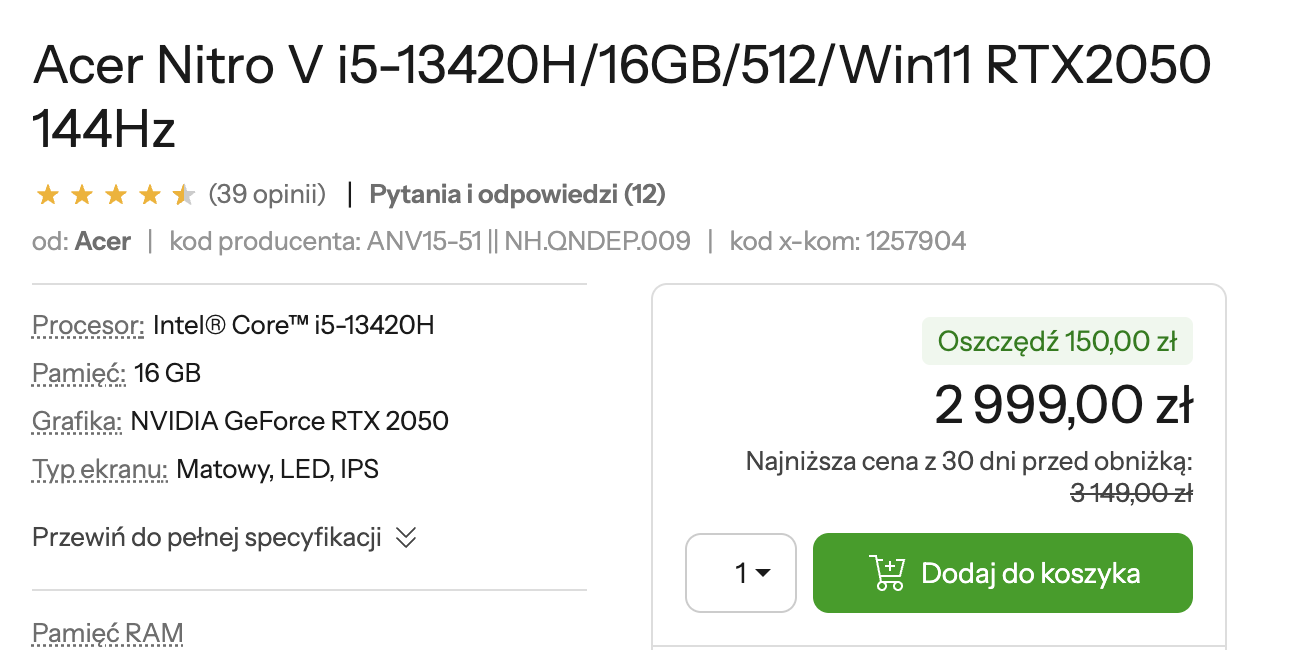Click the Typ ekranu specification label
This screenshot has width=1292, height=650.
click(x=101, y=469)
